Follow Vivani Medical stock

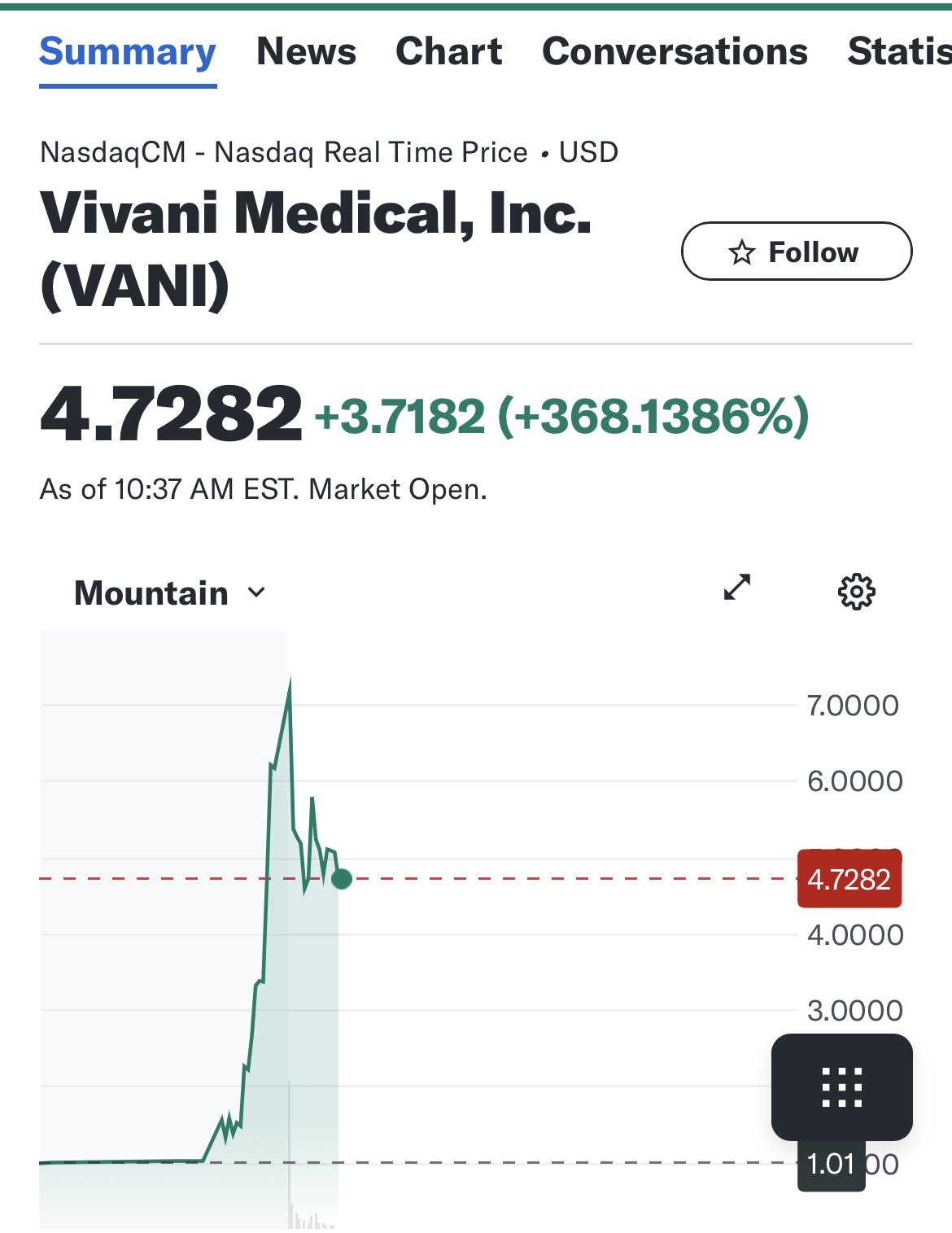click(x=797, y=251)
